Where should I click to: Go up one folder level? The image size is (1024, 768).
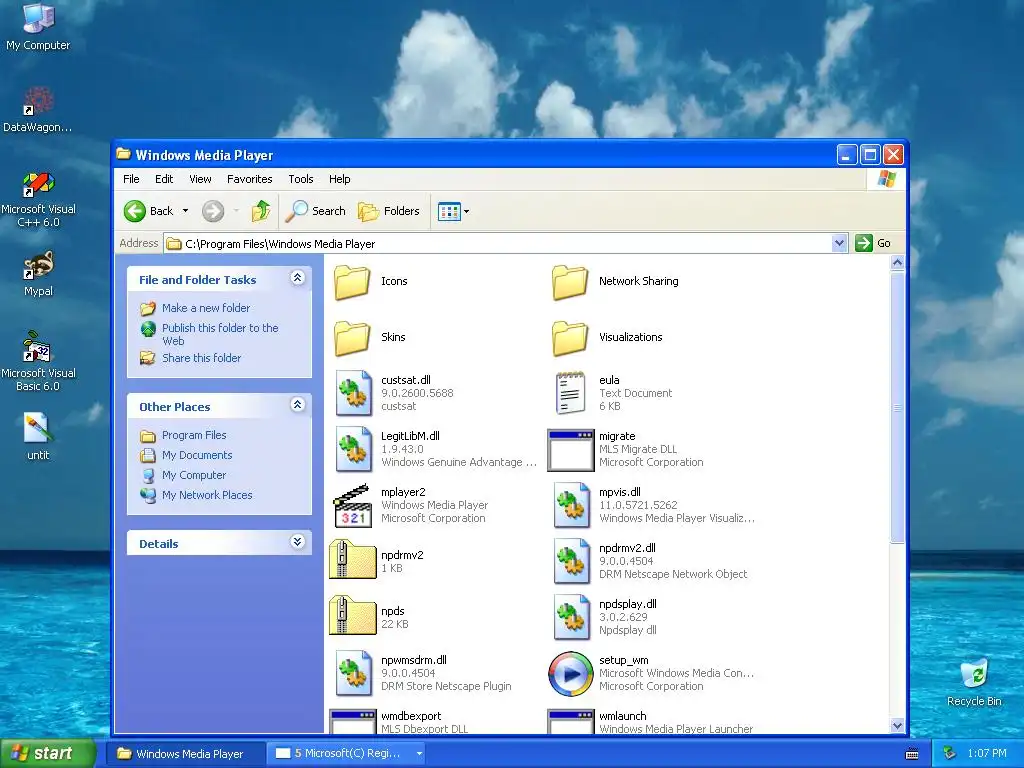(261, 211)
